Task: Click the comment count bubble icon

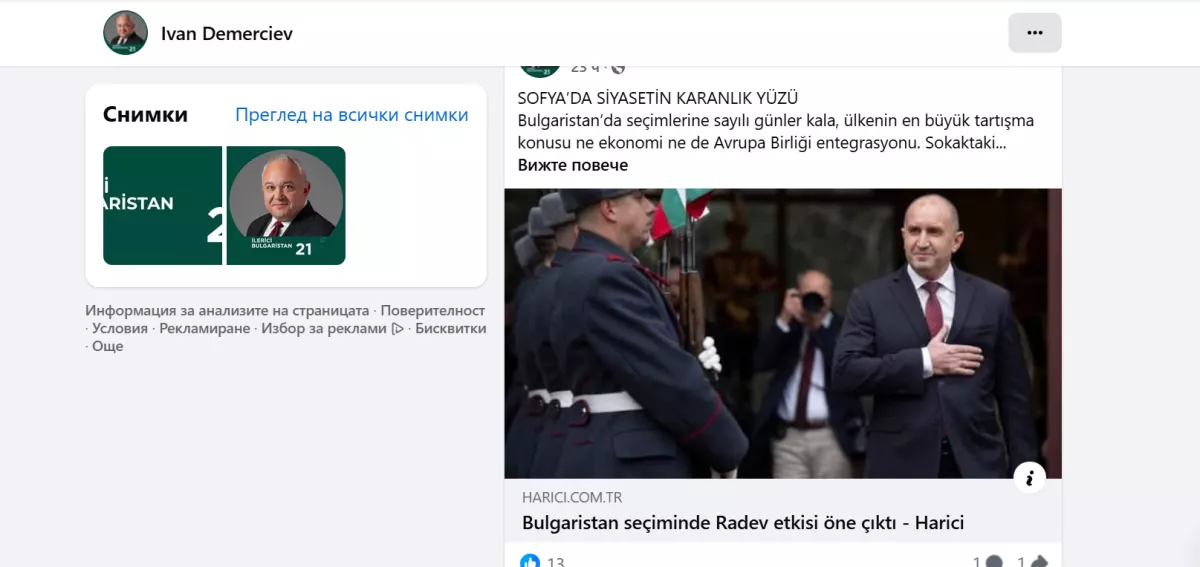Action: click(993, 562)
